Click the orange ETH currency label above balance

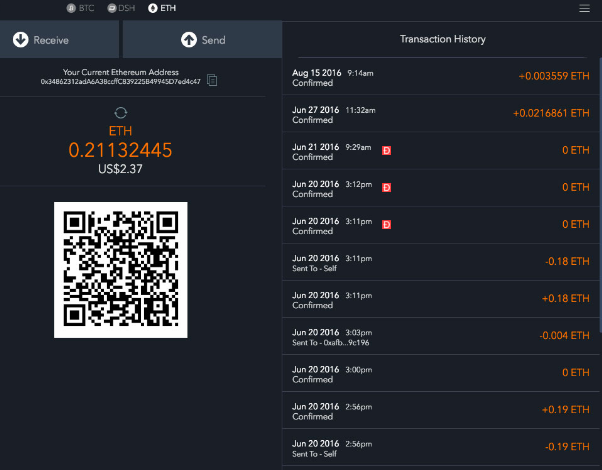[x=121, y=131]
